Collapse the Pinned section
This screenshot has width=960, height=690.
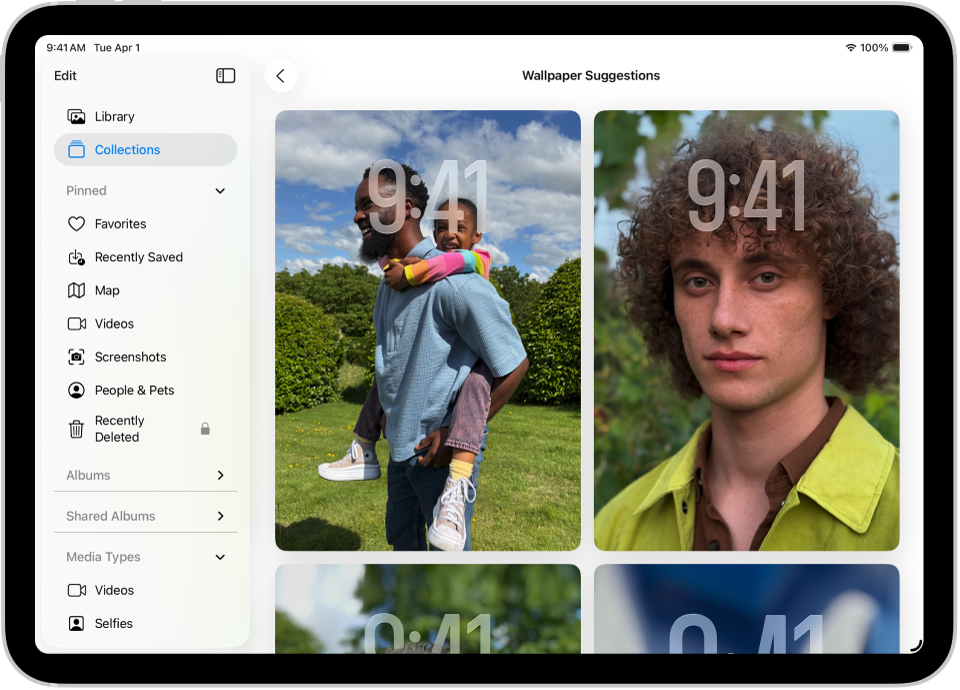click(219, 190)
